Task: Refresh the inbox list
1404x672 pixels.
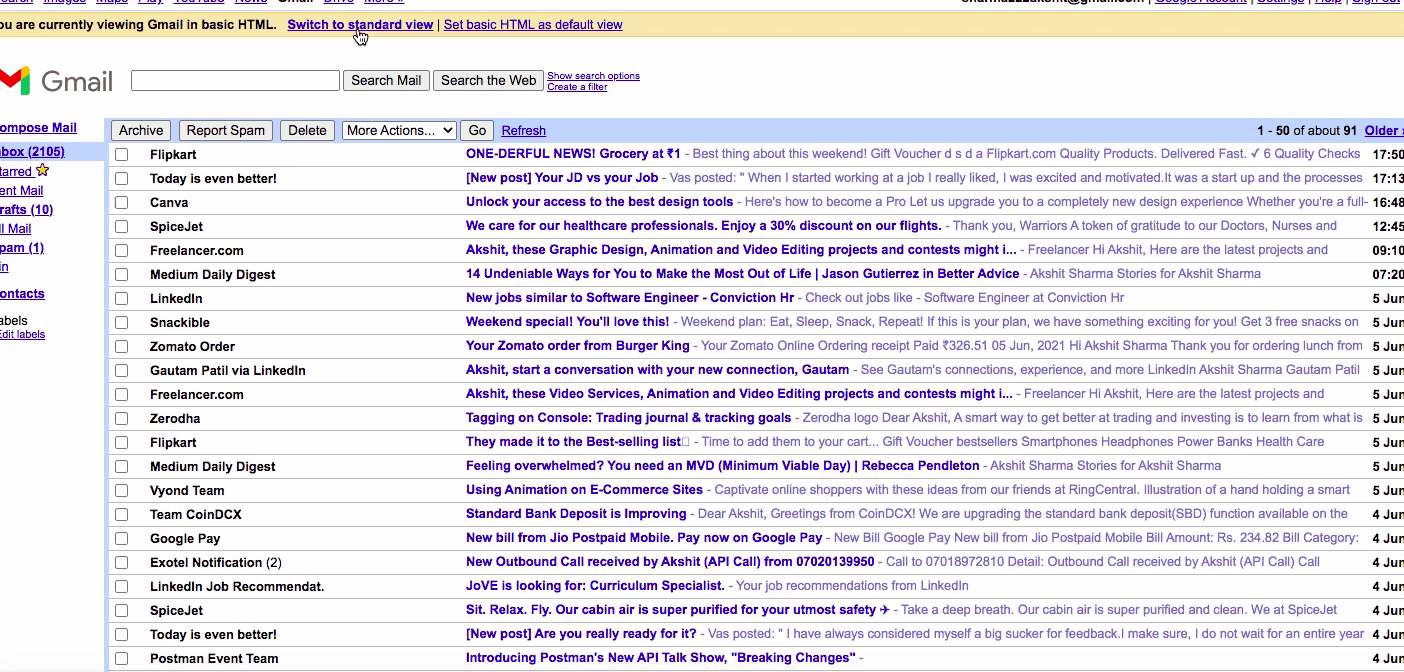Action: point(524,130)
